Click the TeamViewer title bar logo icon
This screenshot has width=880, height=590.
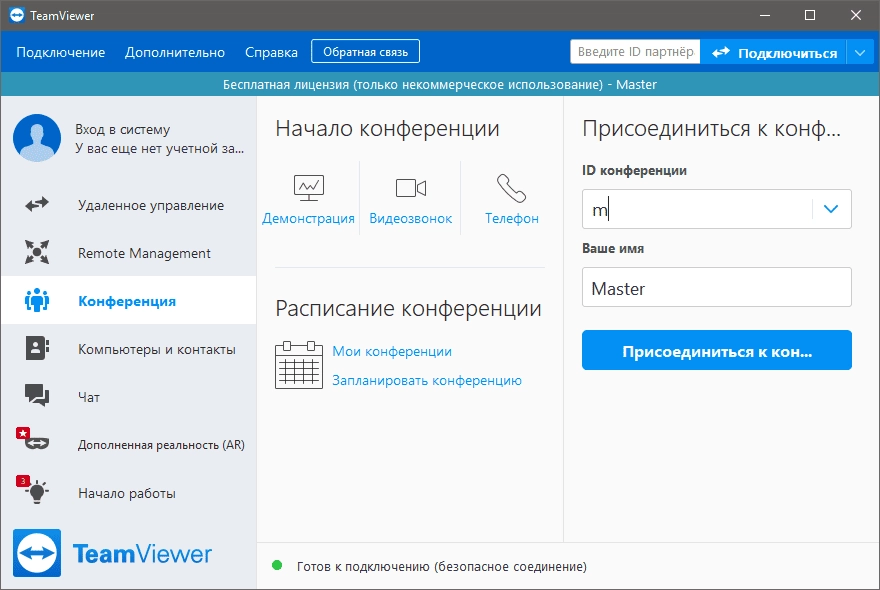pos(17,15)
